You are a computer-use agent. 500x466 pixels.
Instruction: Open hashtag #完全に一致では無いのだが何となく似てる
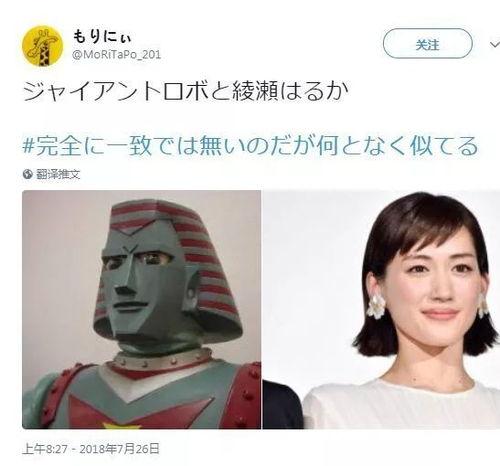[x=250, y=146]
